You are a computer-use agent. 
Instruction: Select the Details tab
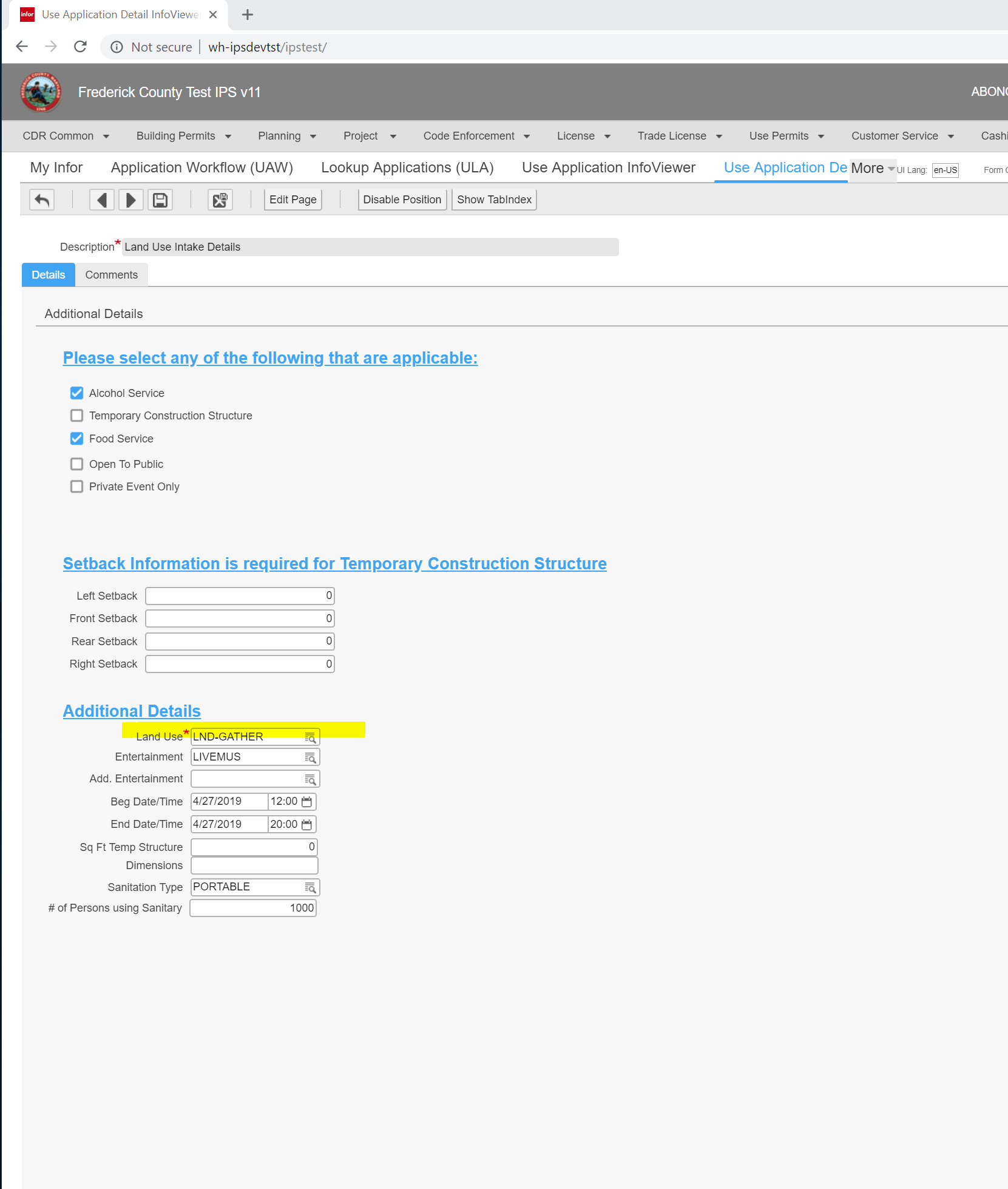[49, 275]
